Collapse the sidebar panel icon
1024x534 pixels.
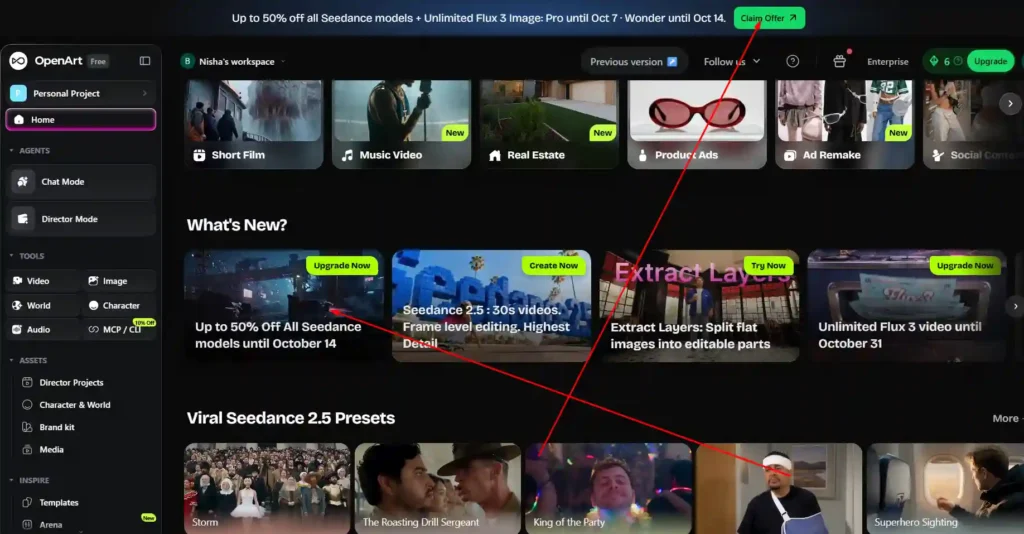coord(145,61)
